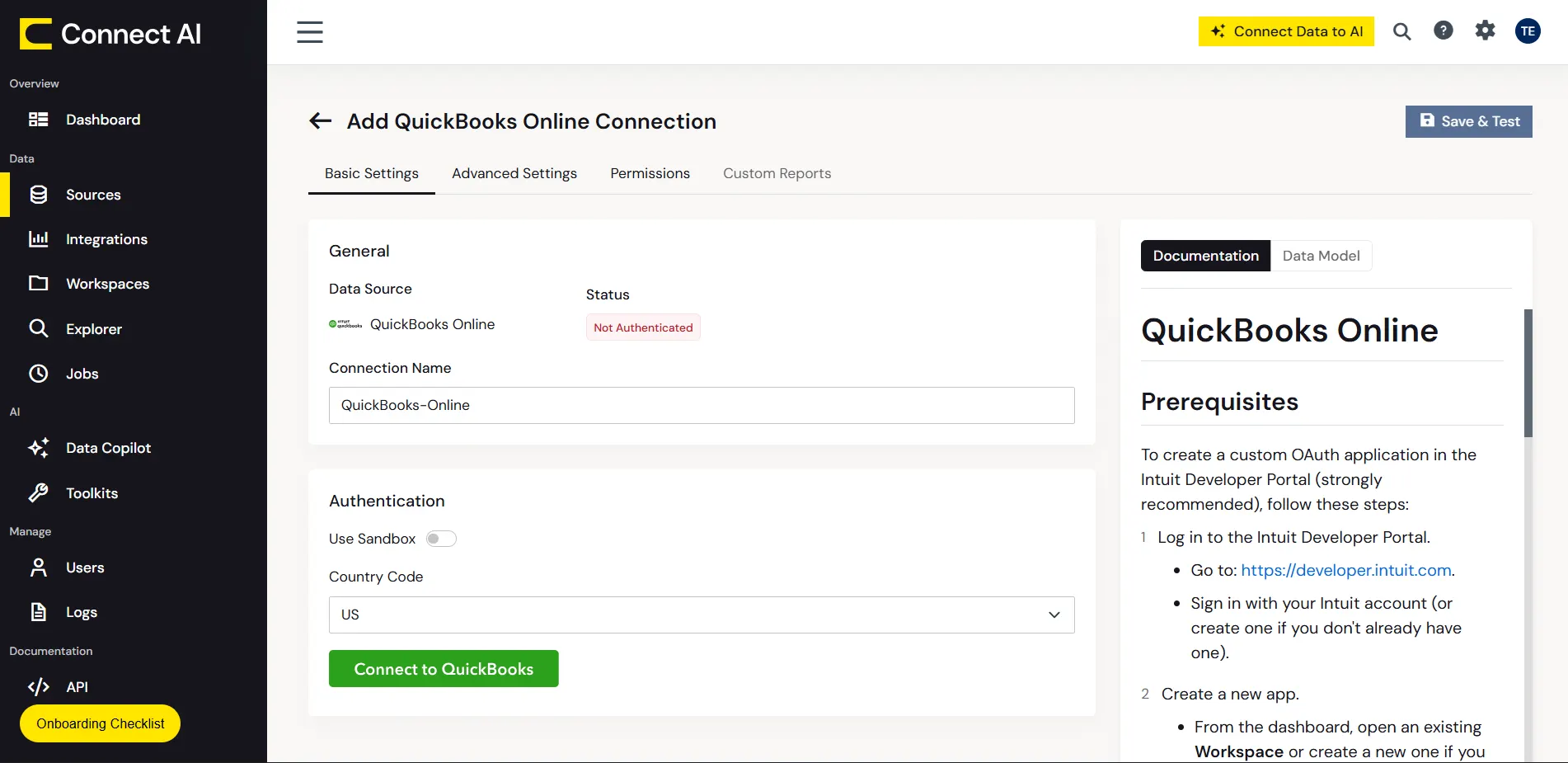Open the TE user avatar menu
1568x763 pixels.
1528,31
